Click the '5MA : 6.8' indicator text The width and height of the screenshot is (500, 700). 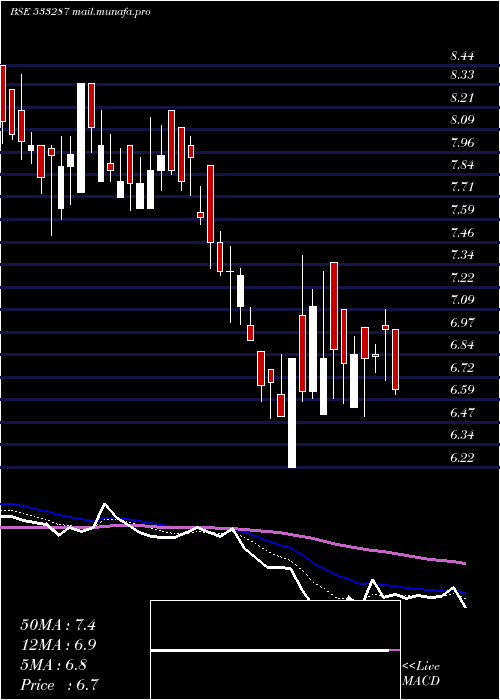tap(54, 665)
